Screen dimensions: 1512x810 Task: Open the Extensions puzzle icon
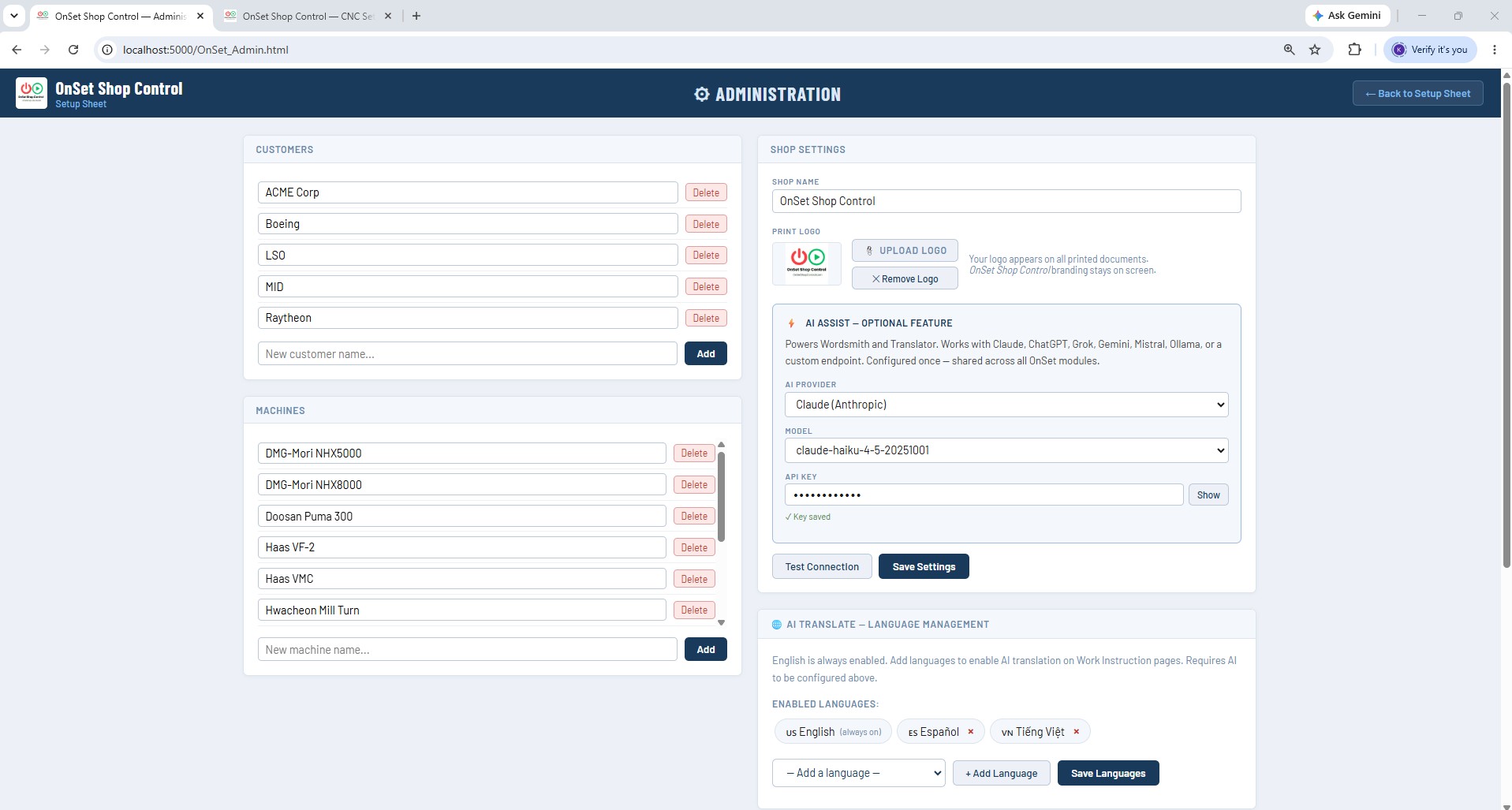click(1354, 50)
